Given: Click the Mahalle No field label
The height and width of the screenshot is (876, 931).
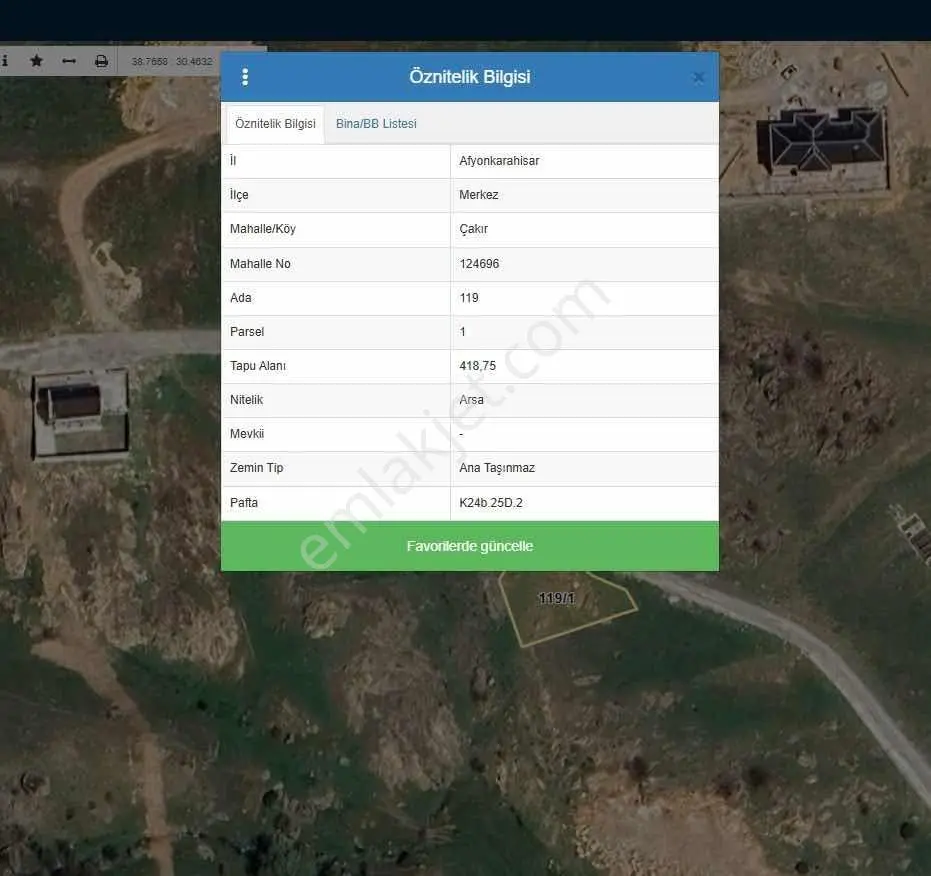Looking at the screenshot, I should [260, 264].
